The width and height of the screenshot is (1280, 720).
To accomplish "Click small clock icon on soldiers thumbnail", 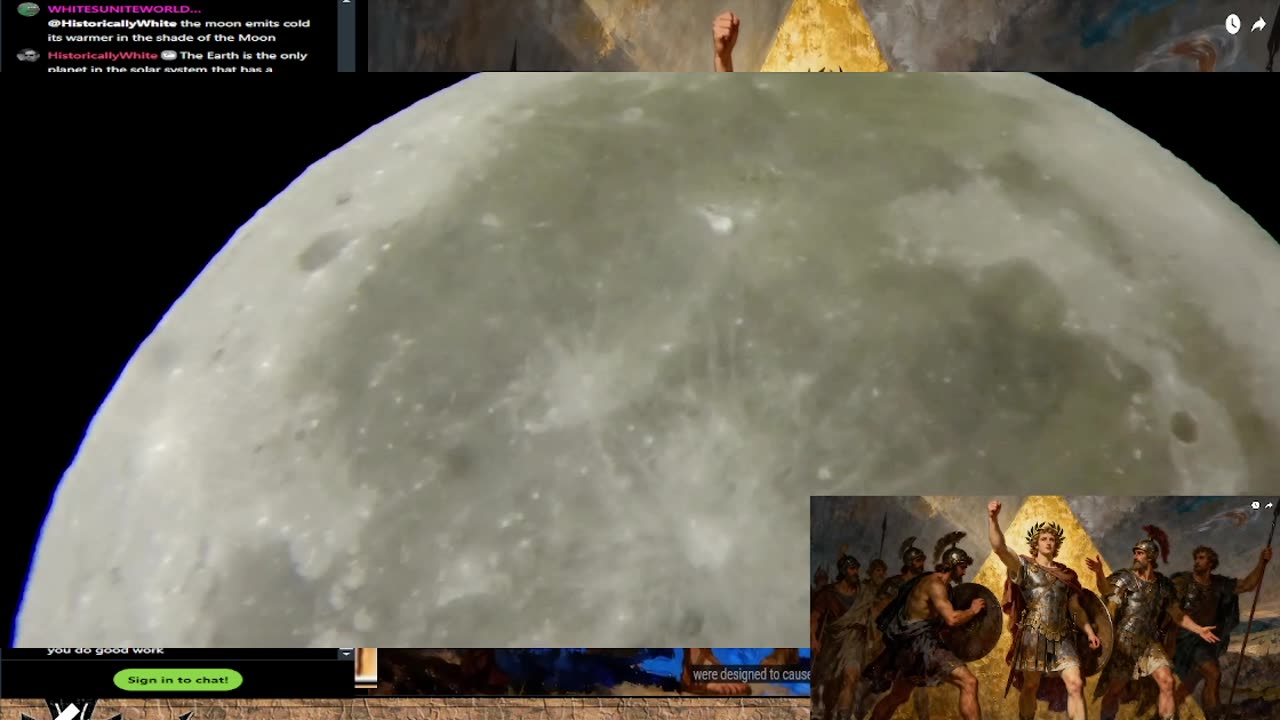I will [1256, 506].
